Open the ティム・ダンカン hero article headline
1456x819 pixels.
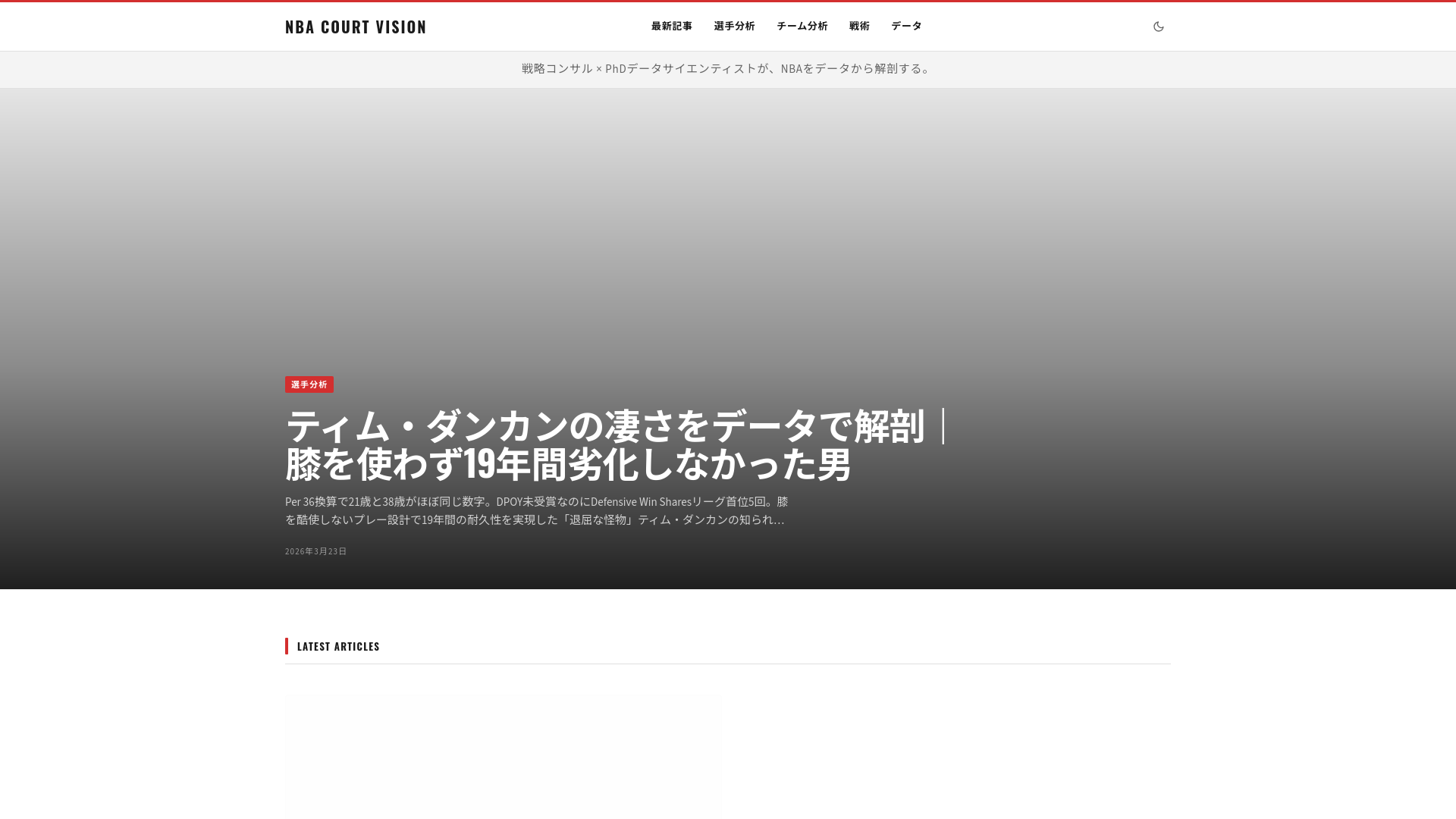tap(604, 426)
